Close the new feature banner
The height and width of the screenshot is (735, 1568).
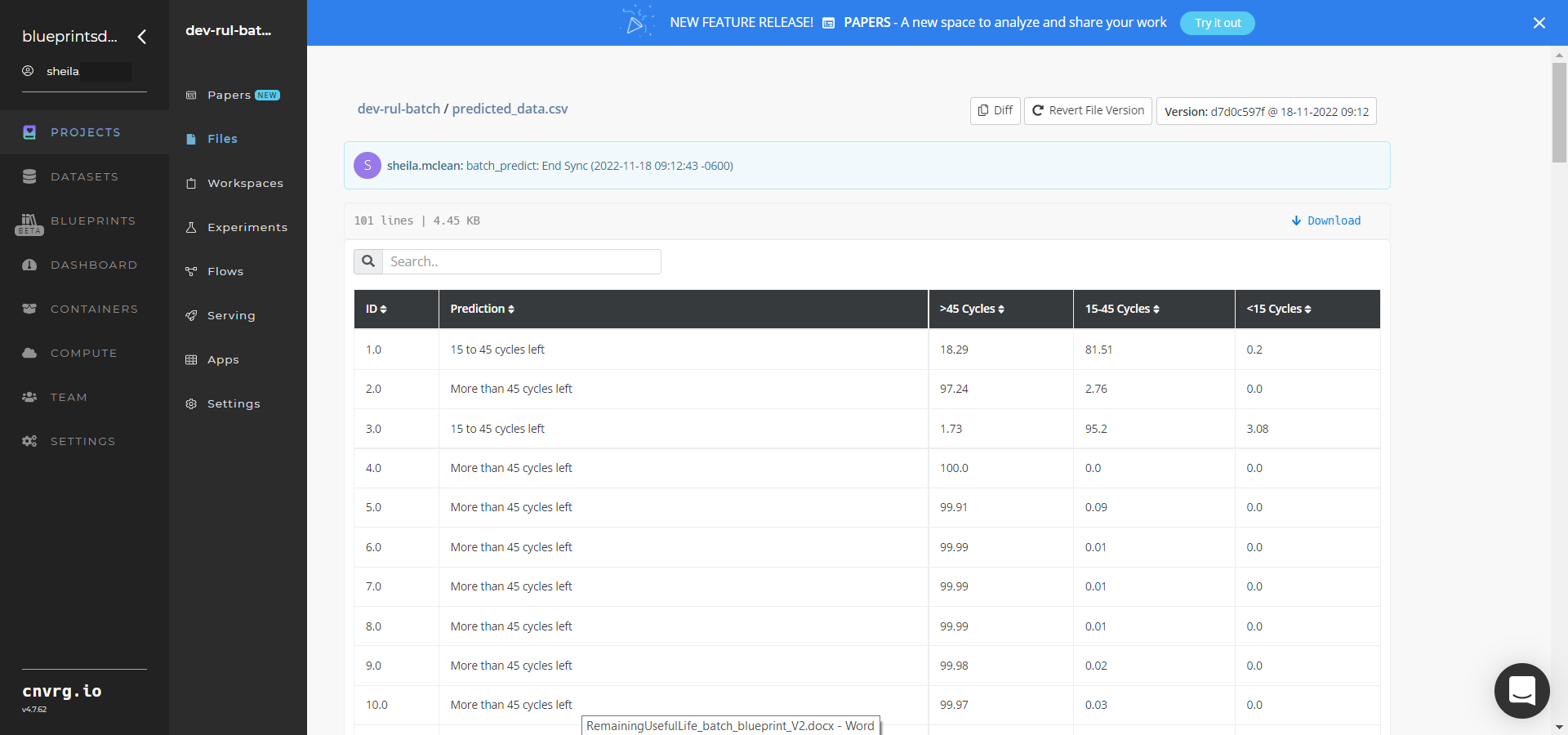[x=1539, y=23]
